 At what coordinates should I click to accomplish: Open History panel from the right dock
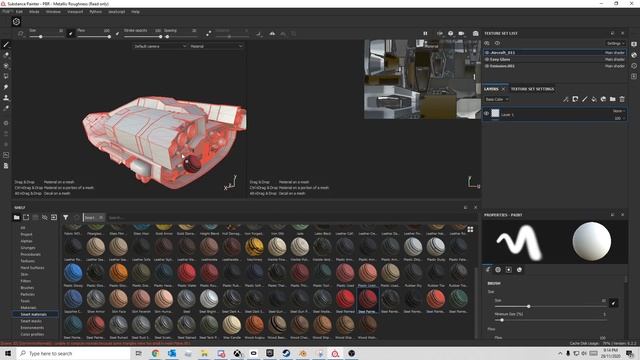click(x=634, y=66)
